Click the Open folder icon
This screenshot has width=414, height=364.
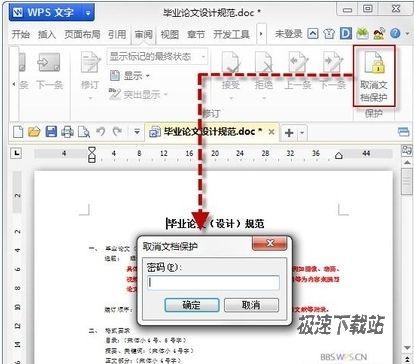pyautogui.click(x=34, y=132)
